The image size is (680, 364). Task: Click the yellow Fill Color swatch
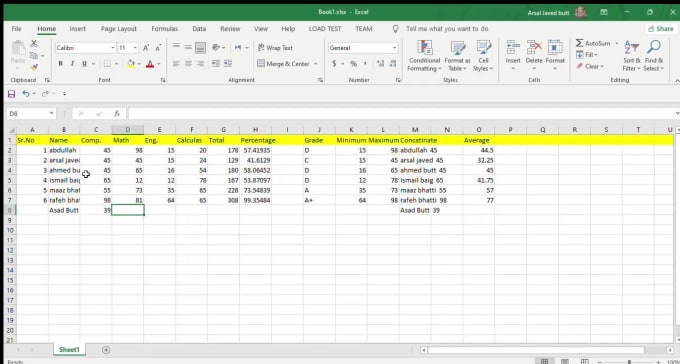131,64
